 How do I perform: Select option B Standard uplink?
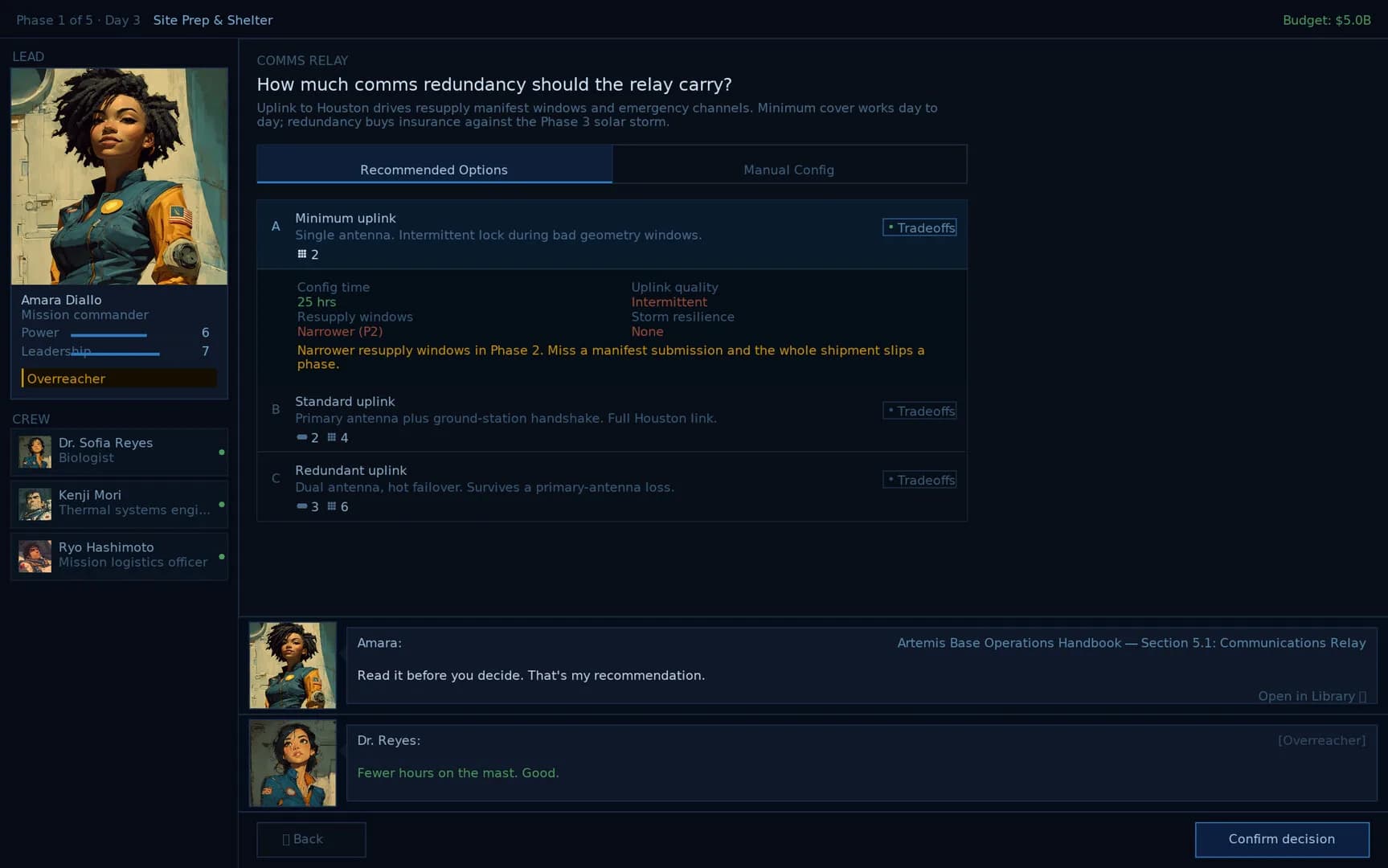tap(612, 418)
